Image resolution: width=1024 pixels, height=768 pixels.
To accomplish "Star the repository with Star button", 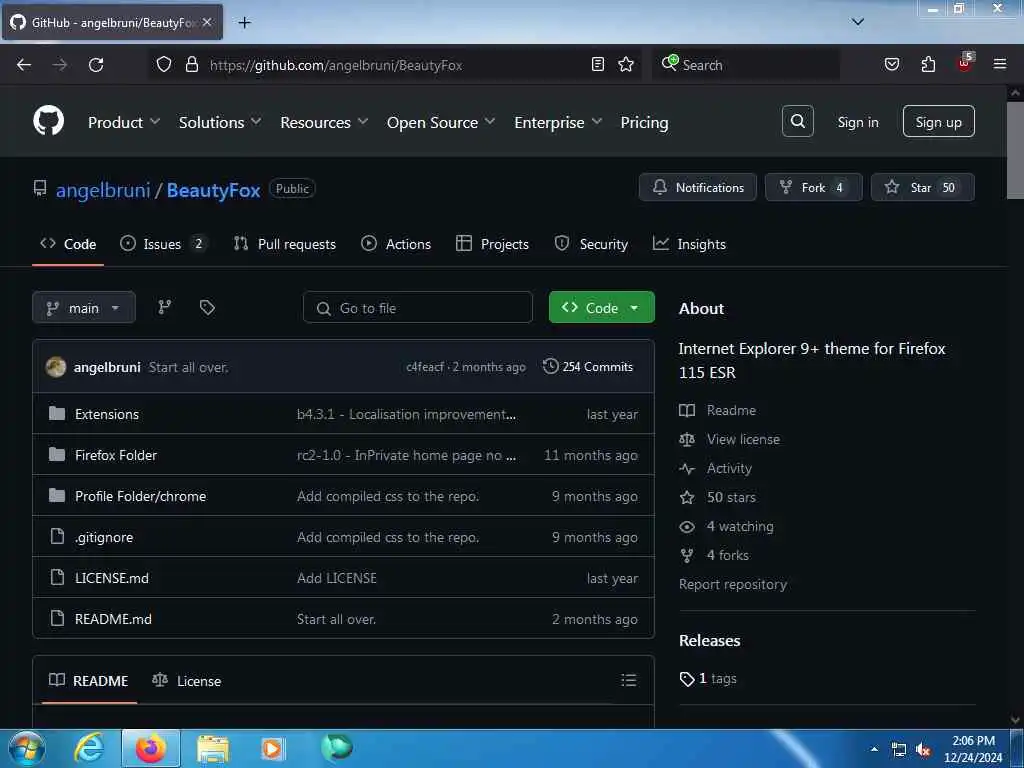I will pyautogui.click(x=922, y=187).
